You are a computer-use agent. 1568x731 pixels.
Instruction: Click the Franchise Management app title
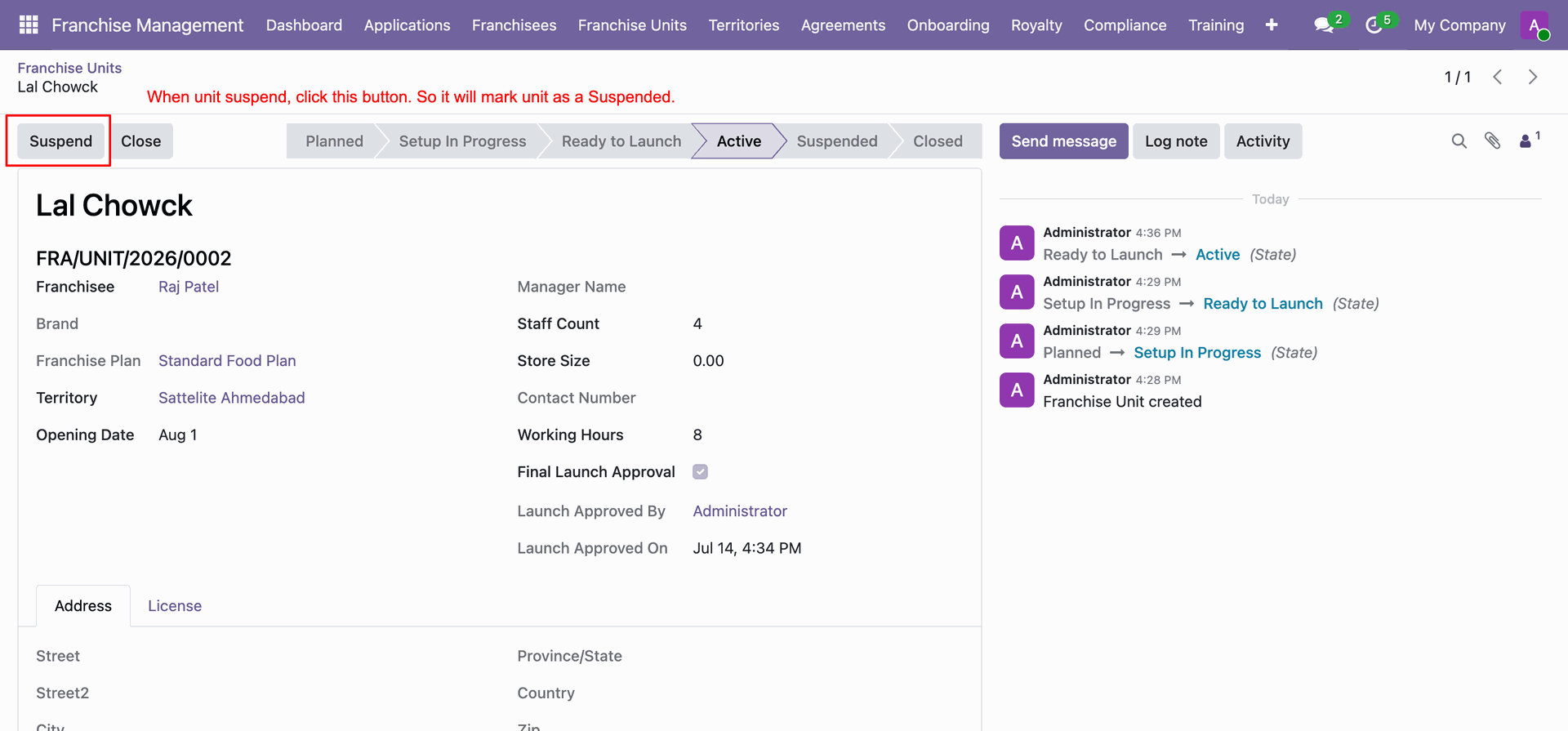point(147,25)
